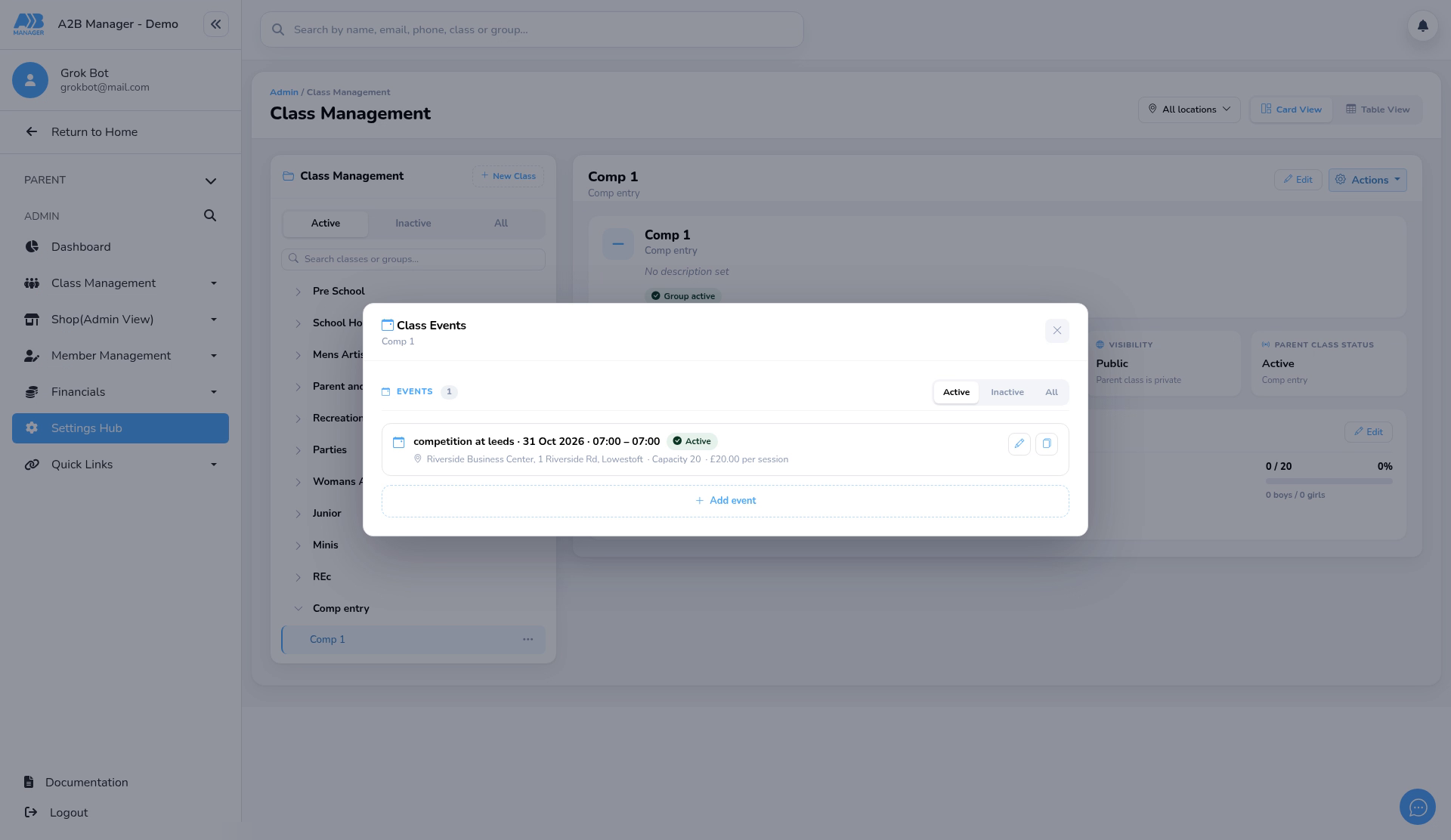Open the All locations dropdown
The width and height of the screenshot is (1451, 840).
(1189, 110)
